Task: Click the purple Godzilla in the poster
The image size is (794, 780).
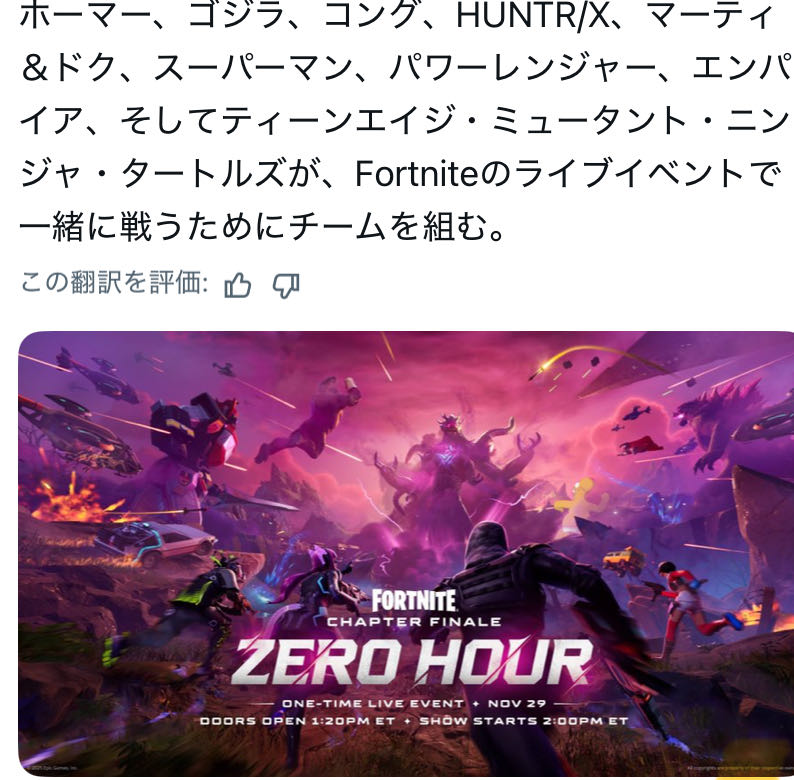Action: pos(719,423)
